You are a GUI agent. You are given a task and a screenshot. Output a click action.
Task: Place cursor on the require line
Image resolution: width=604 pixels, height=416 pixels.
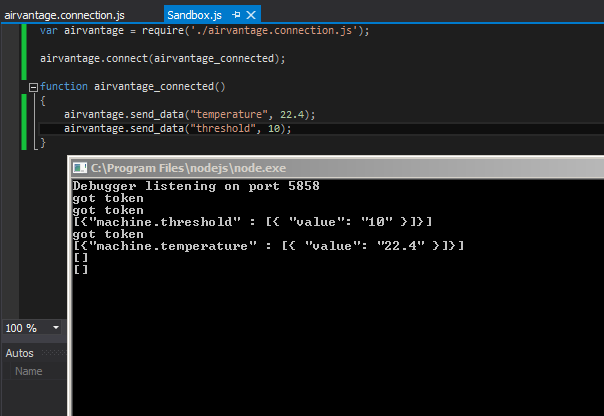point(200,30)
